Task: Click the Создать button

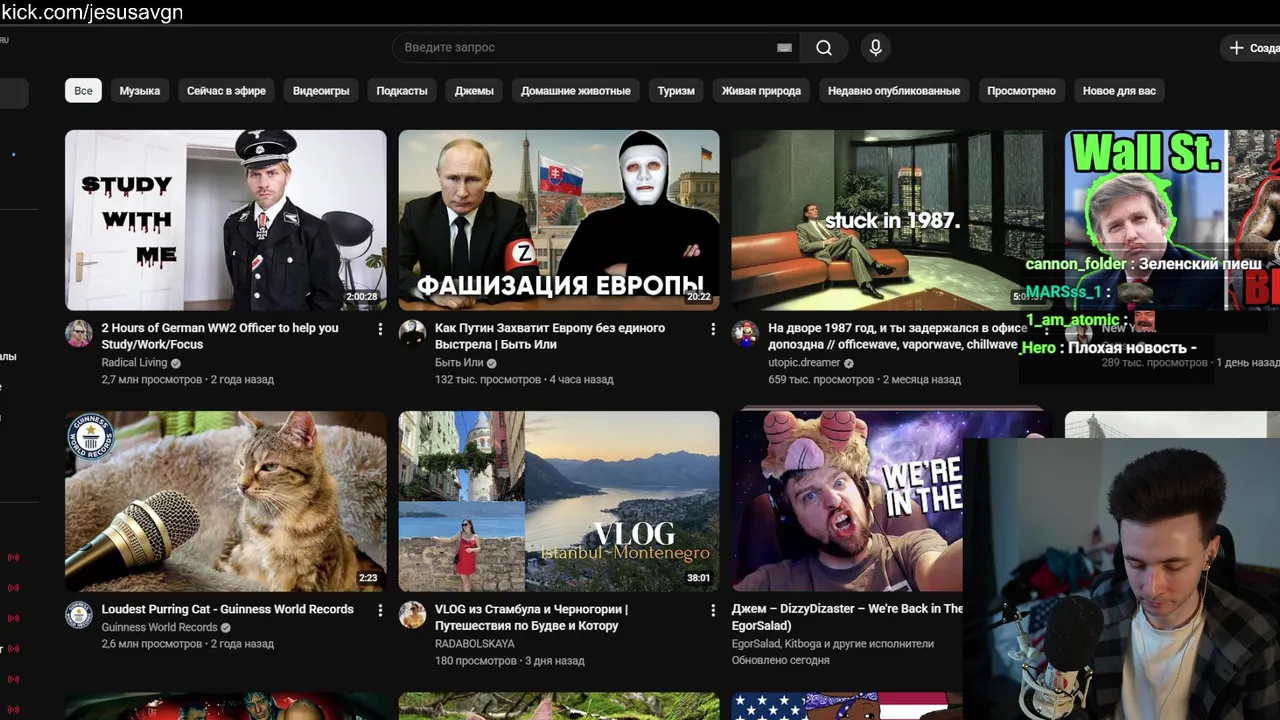Action: [x=1252, y=48]
